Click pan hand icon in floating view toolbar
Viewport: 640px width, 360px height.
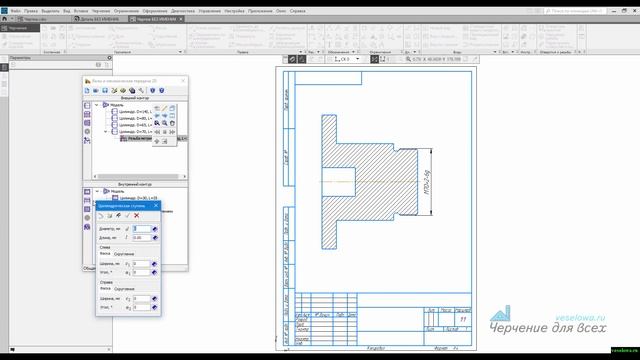pyautogui.click(x=172, y=123)
